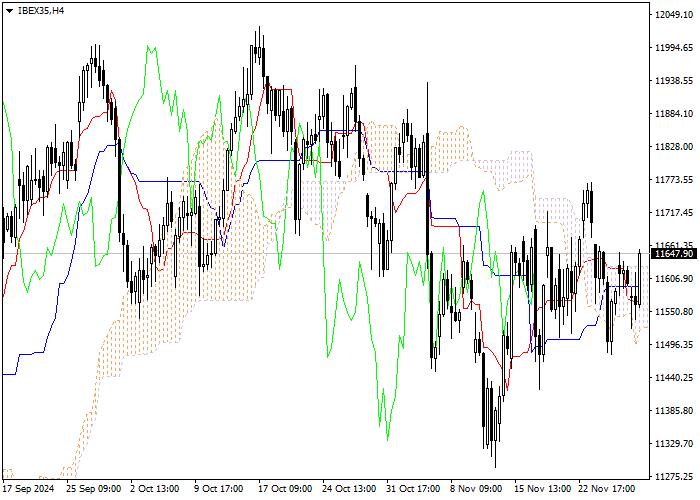This screenshot has width=700, height=500.
Task: Click the 22 Nov 17:00 time label
Action: pyautogui.click(x=607, y=489)
